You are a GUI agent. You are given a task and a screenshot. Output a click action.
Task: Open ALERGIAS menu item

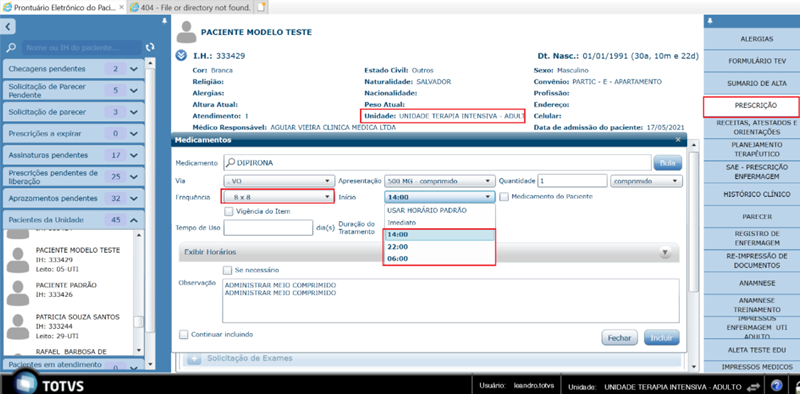pyautogui.click(x=757, y=39)
